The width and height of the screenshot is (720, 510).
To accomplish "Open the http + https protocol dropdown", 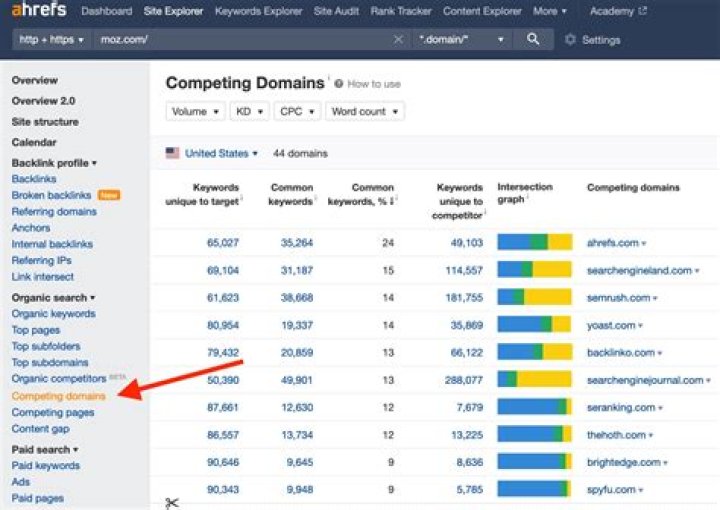I will pos(51,40).
